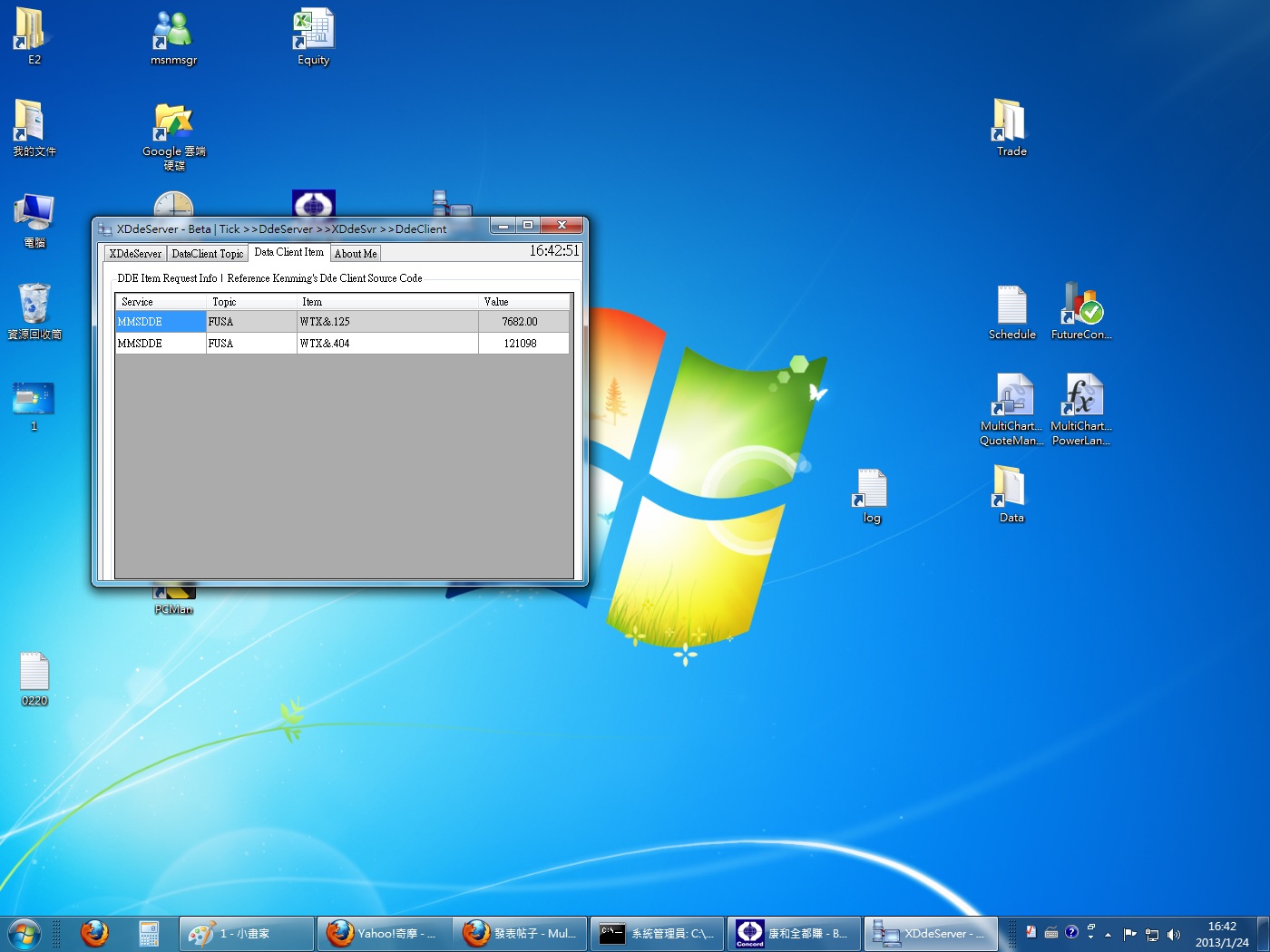Open the desktop shortcut named 1

[34, 405]
